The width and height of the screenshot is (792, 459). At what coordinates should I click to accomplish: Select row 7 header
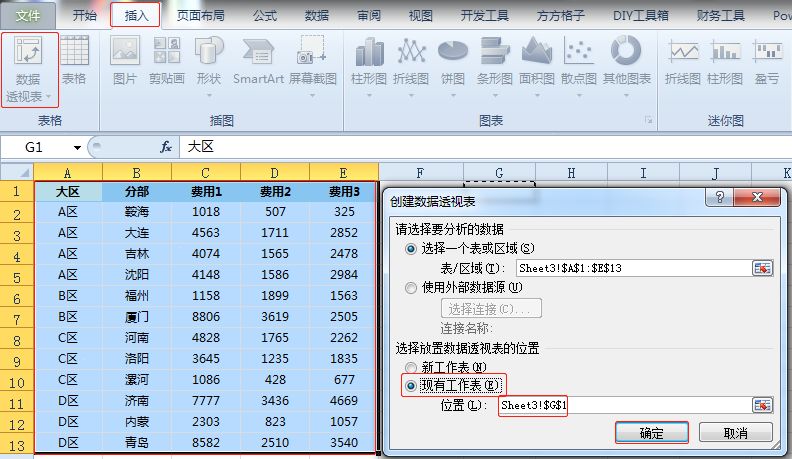(17, 318)
